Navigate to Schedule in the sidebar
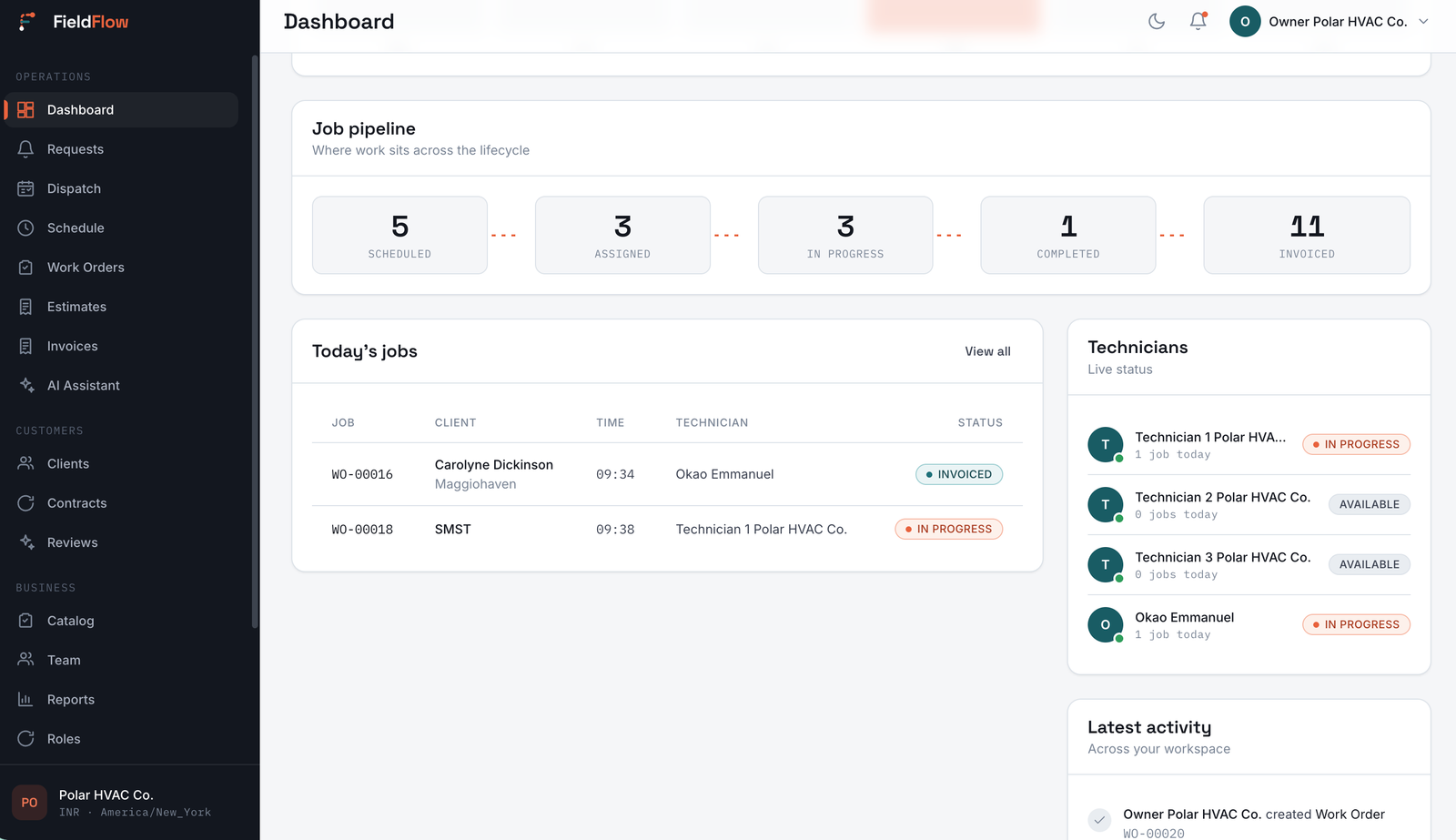 coord(121,228)
